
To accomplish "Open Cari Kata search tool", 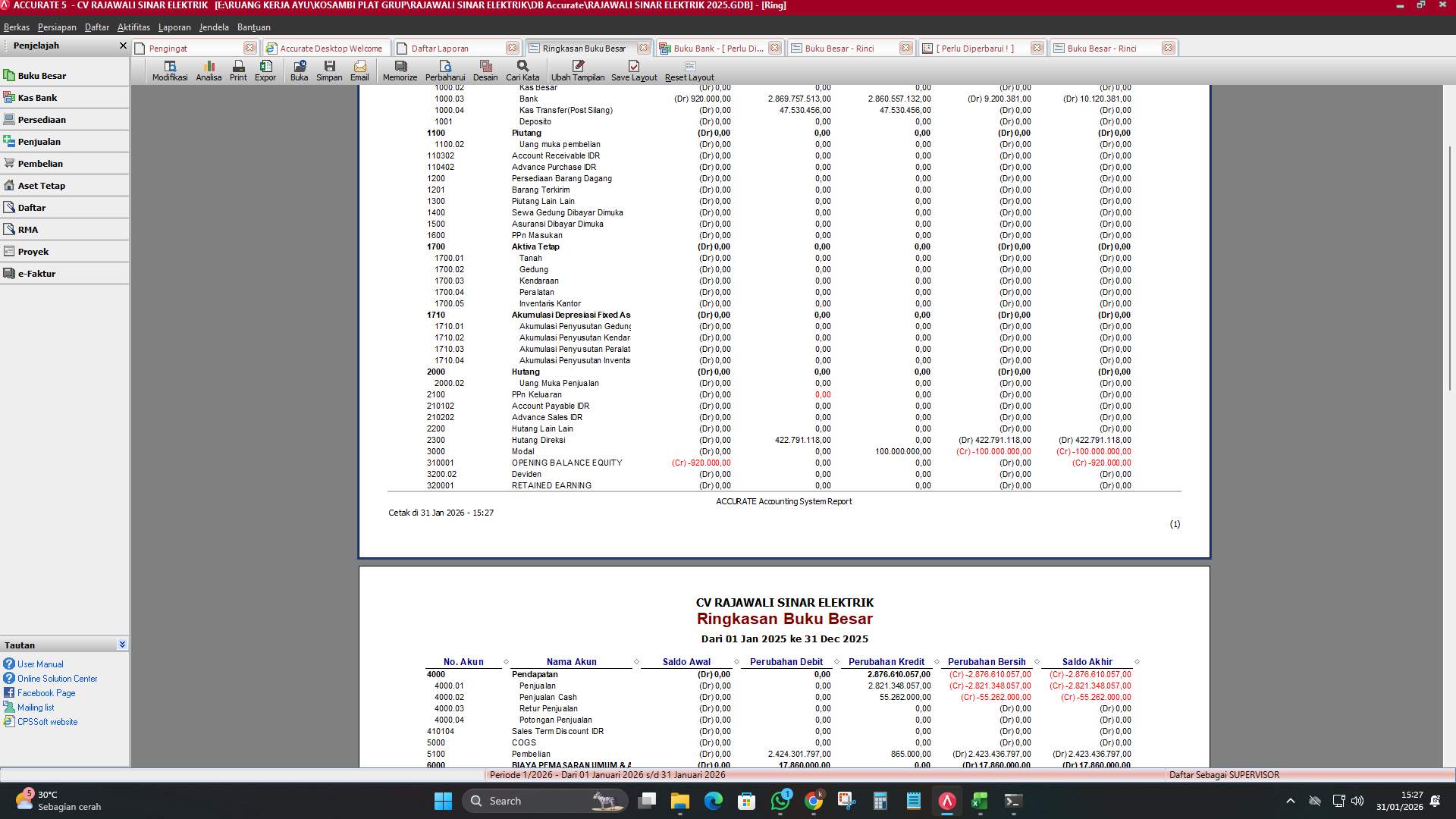I will (x=522, y=71).
